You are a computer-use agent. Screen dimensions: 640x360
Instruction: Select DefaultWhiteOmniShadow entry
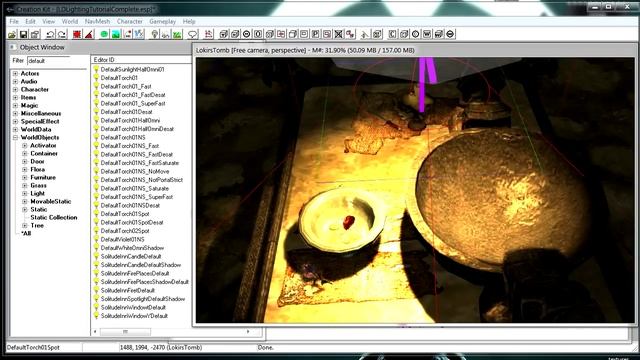pos(132,248)
